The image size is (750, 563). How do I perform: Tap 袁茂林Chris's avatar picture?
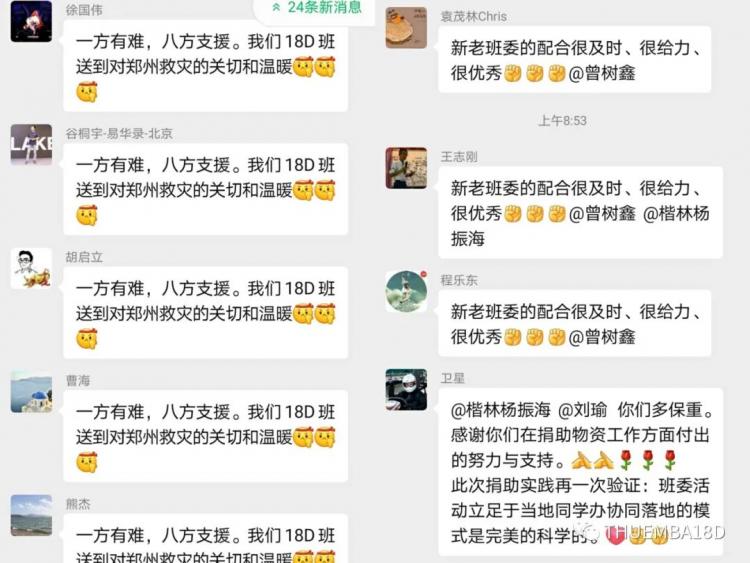(406, 27)
